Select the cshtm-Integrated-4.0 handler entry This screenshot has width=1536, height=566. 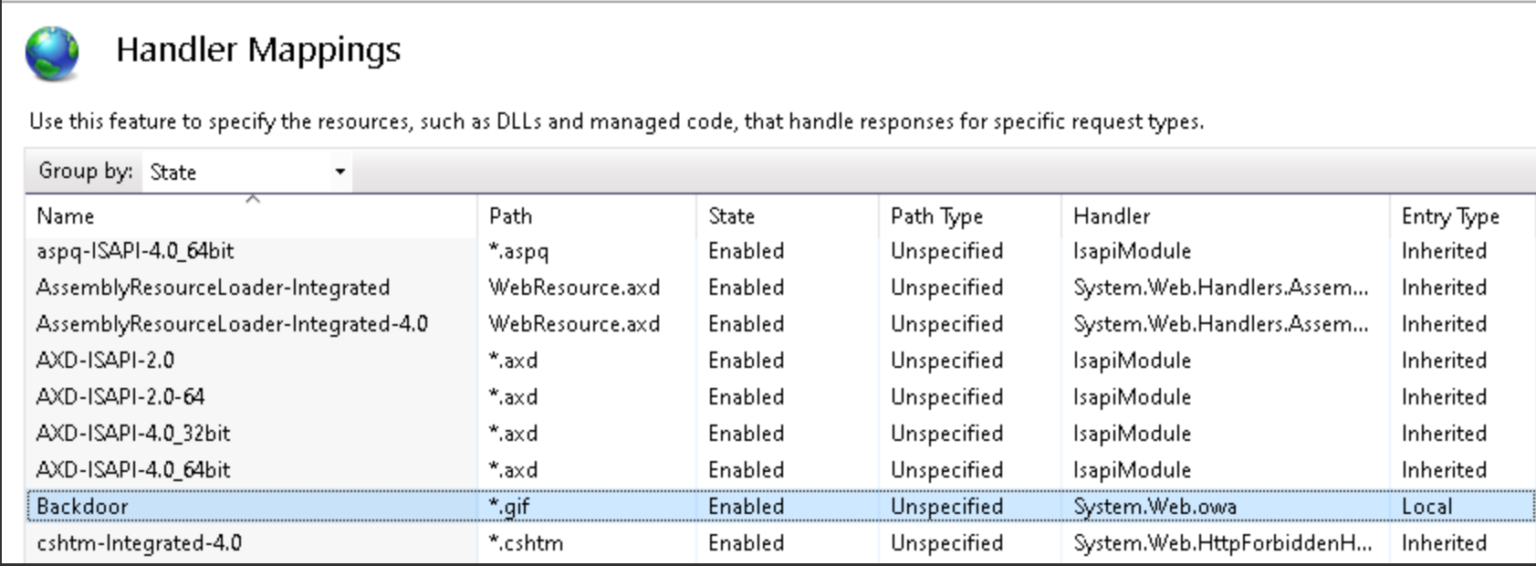click(138, 544)
